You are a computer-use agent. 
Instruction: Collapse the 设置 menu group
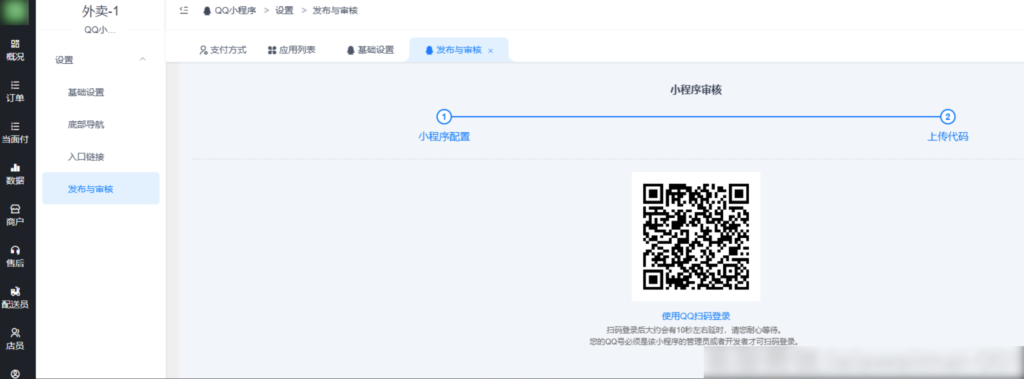point(143,59)
